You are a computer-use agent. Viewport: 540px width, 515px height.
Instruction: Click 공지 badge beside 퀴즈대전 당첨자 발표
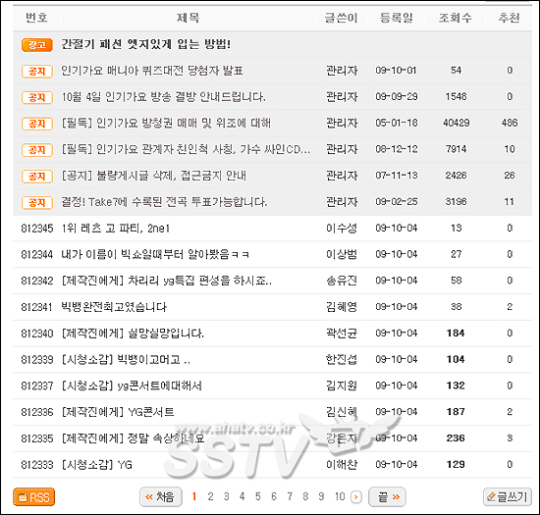(x=37, y=71)
